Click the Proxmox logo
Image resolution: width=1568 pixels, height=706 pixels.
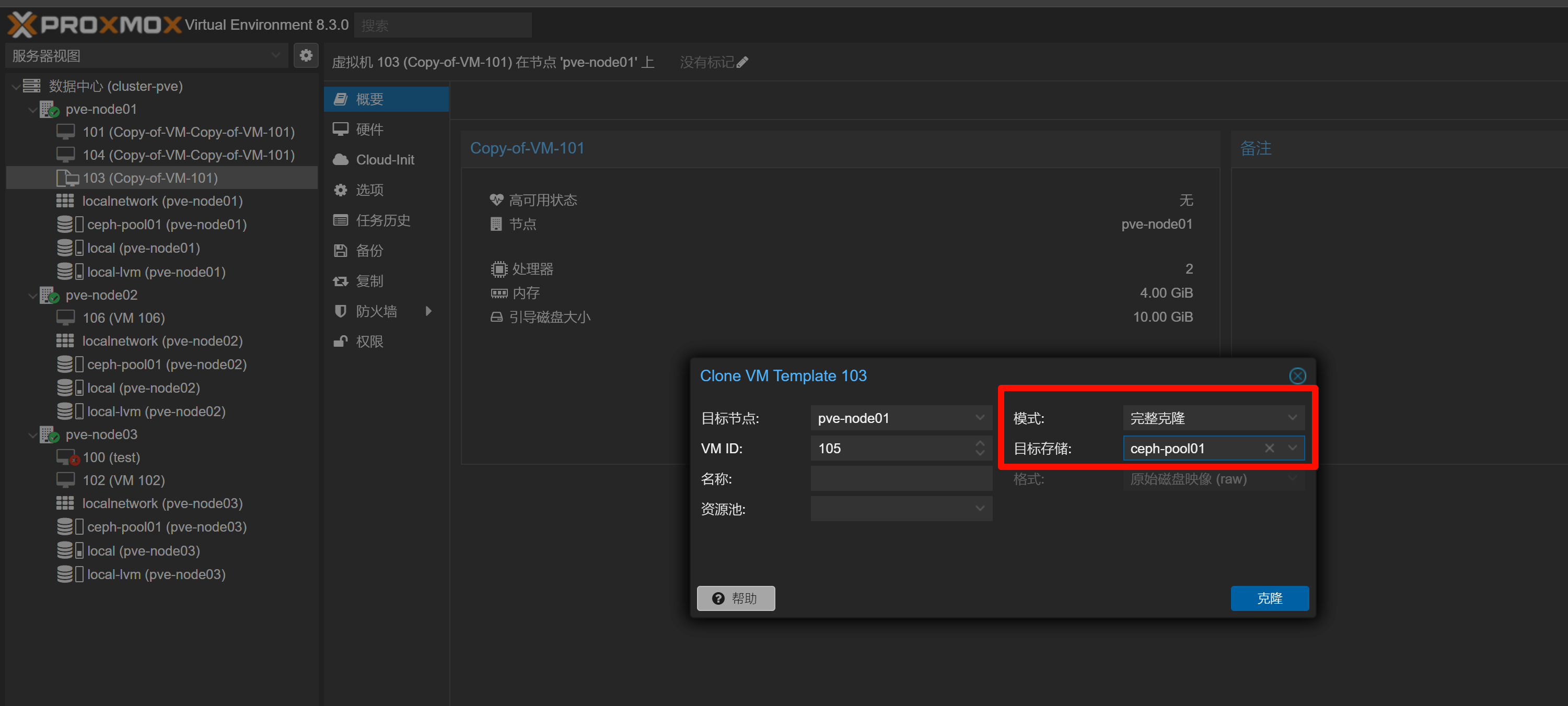[95, 25]
